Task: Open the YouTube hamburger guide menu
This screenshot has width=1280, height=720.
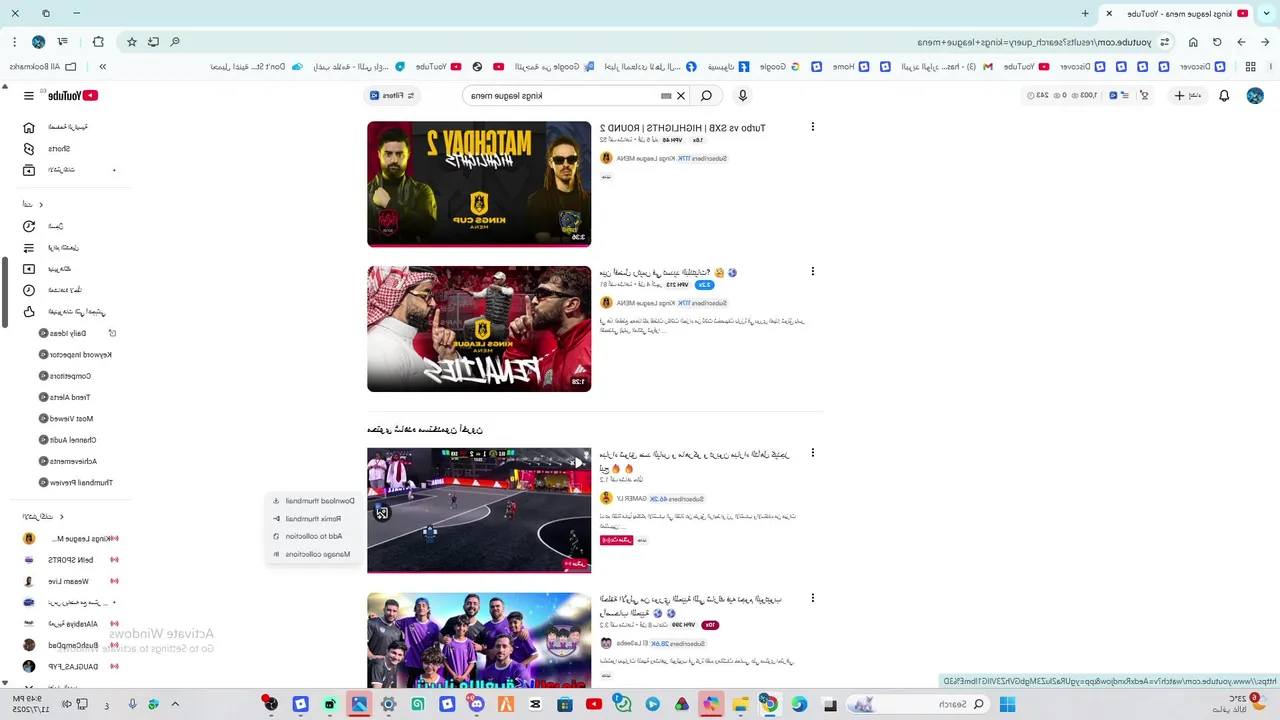Action: 28,95
